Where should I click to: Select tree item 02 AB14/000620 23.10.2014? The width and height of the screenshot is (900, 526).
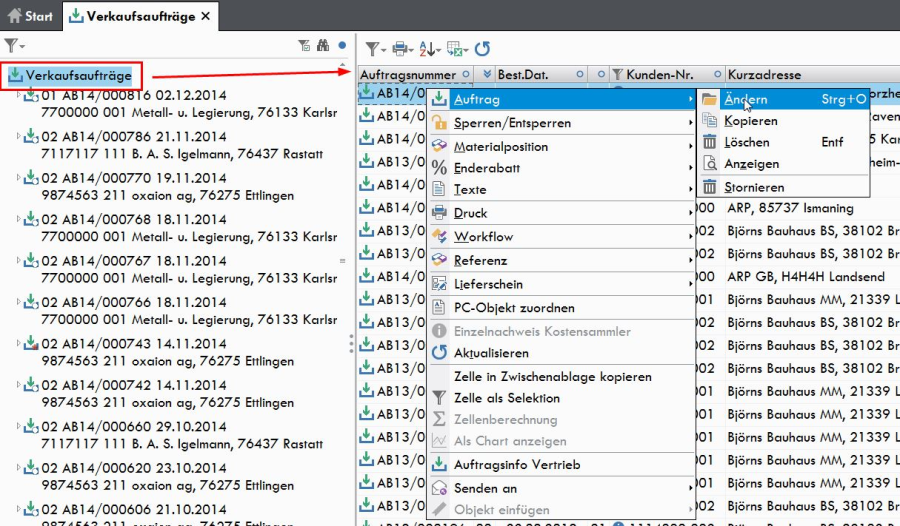133,467
